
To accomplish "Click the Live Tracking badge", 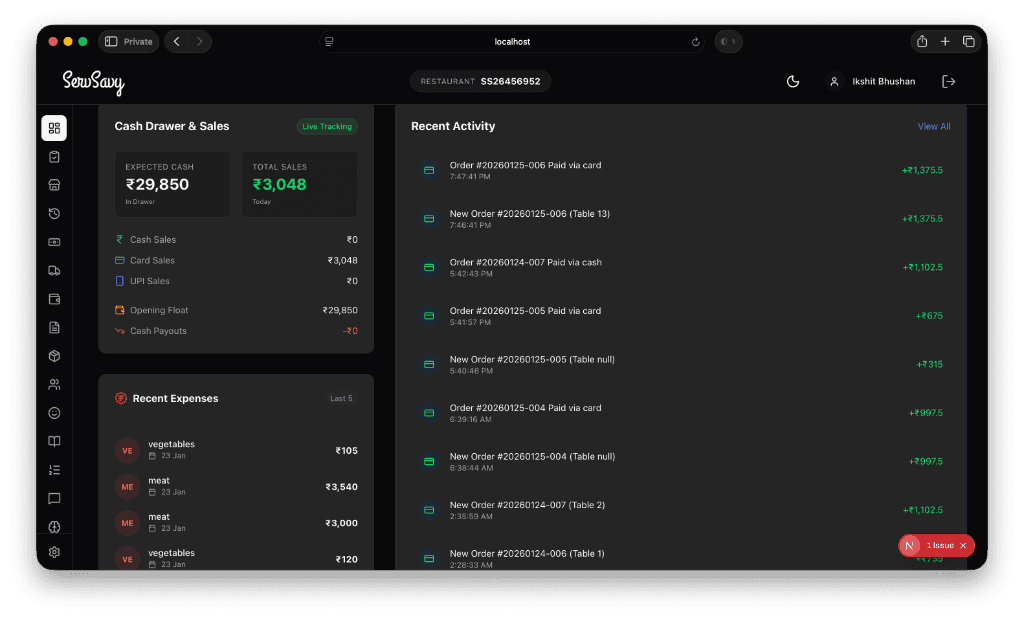I will tap(327, 127).
